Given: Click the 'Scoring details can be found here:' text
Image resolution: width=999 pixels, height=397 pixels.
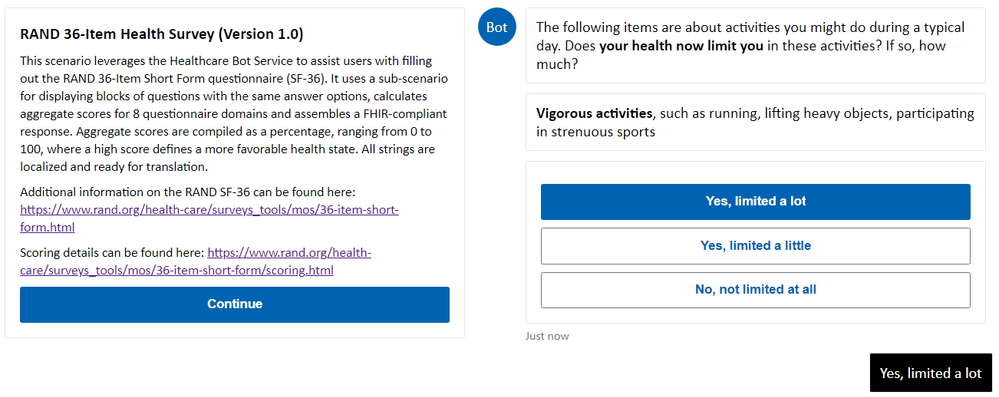Looking at the screenshot, I should (112, 253).
